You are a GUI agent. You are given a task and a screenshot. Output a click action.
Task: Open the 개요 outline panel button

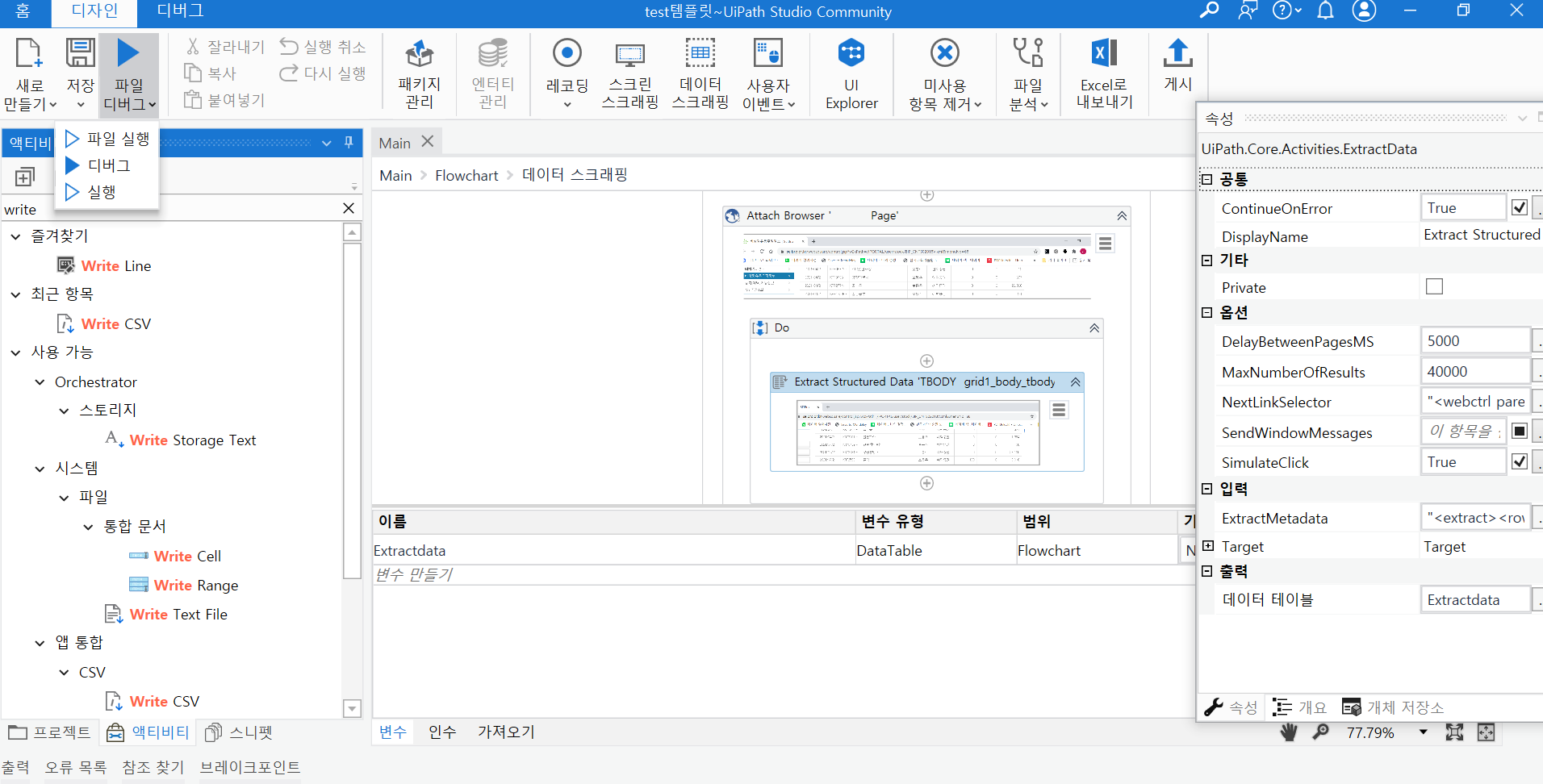coord(1299,707)
